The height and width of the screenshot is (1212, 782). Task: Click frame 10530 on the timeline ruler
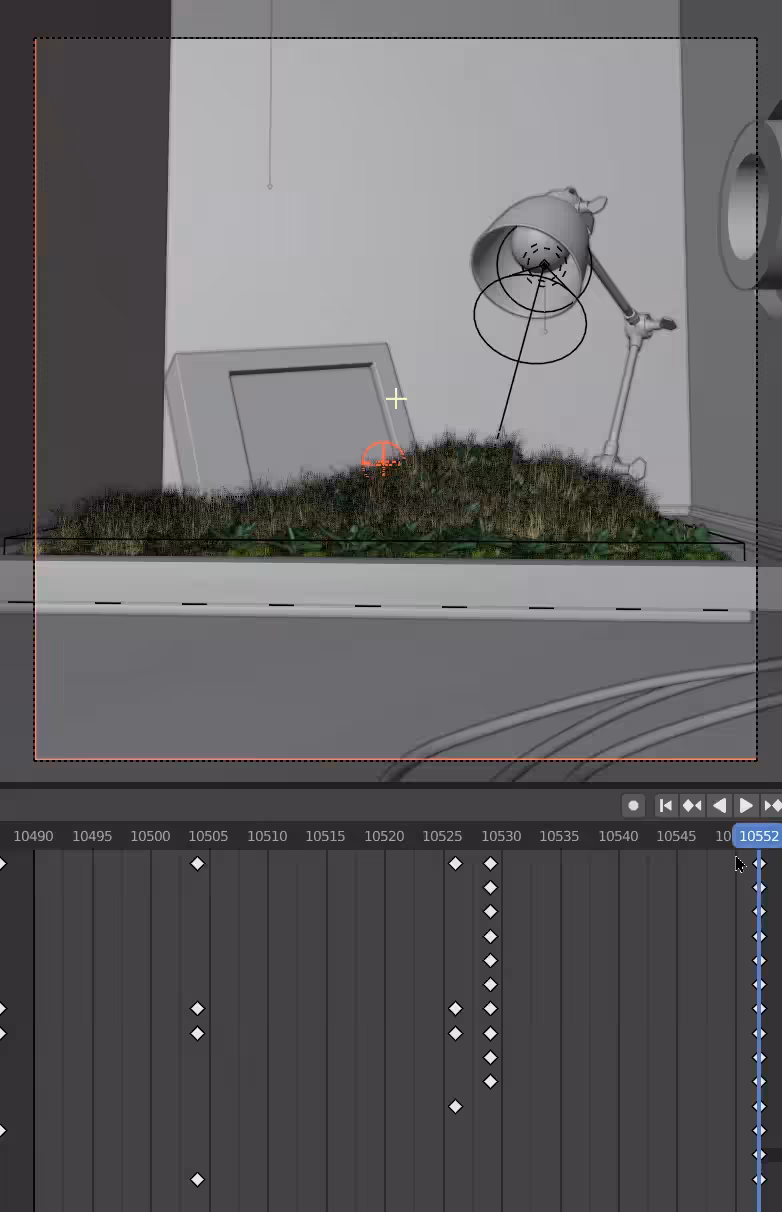pyautogui.click(x=501, y=836)
